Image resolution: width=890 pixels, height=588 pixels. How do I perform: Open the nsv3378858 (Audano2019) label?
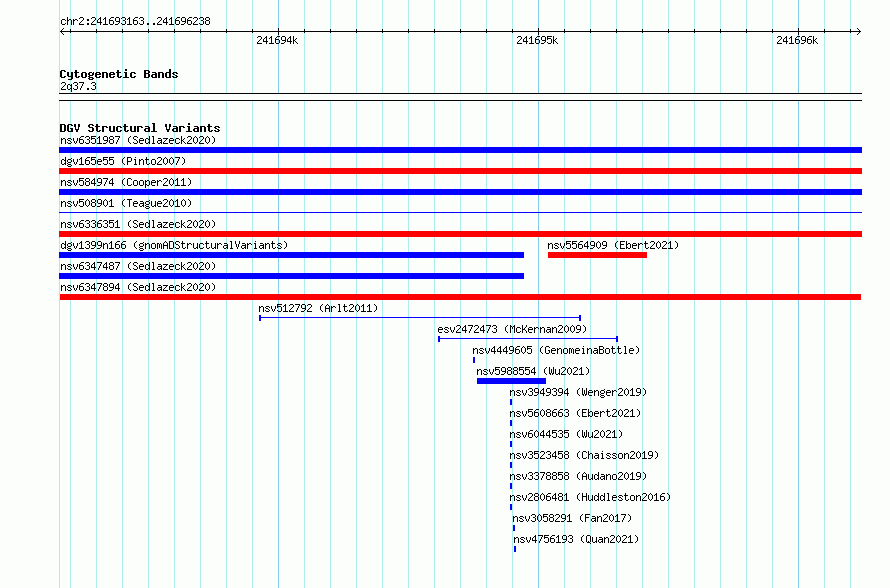point(578,476)
